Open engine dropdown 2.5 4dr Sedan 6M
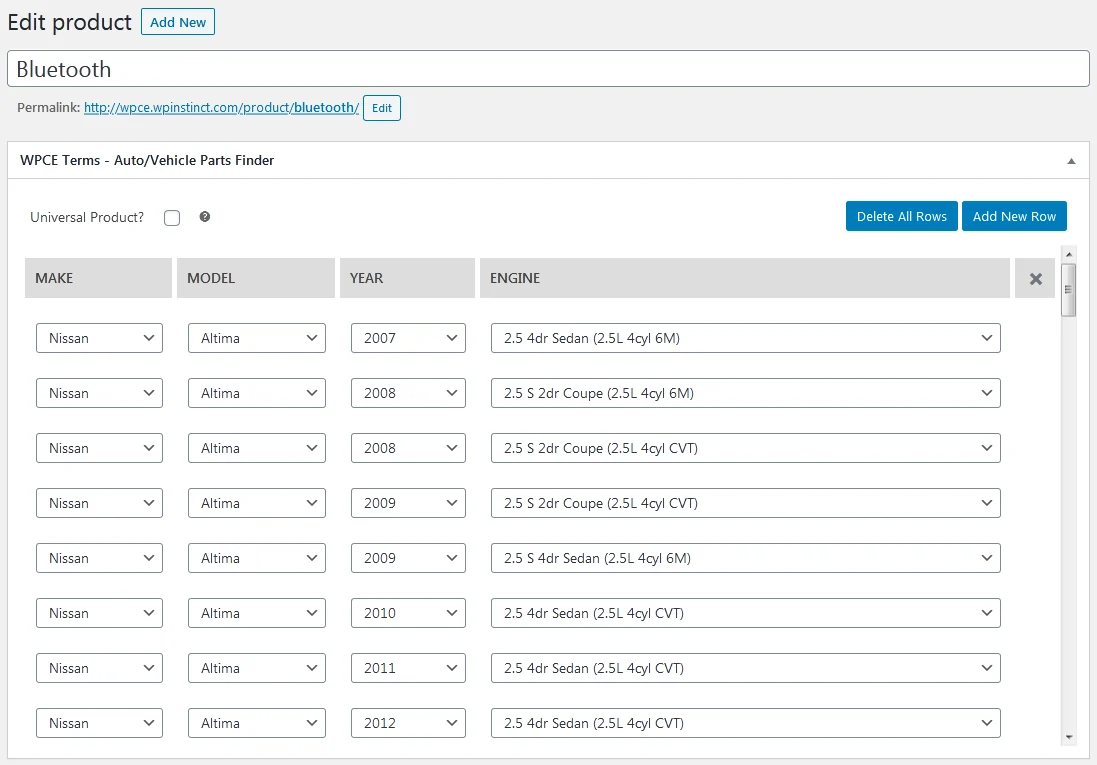Screen dimensions: 1097x765 pyautogui.click(x=746, y=338)
